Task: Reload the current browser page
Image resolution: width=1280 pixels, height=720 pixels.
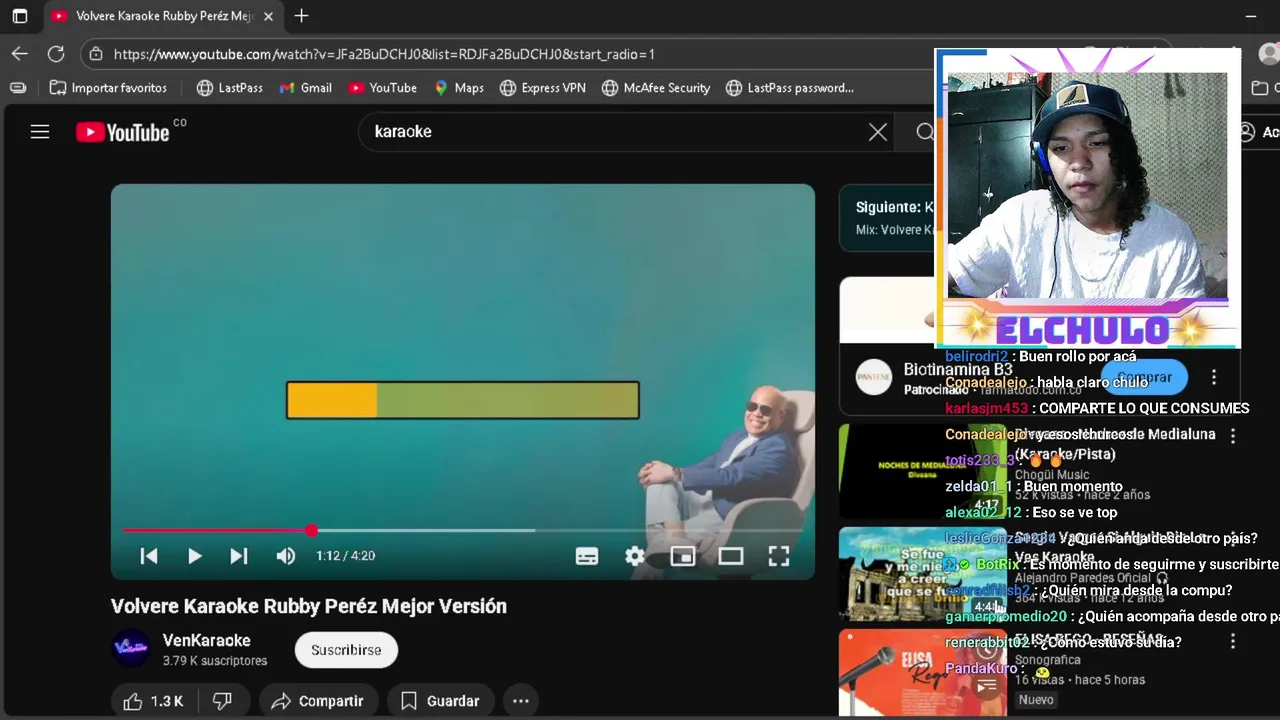Action: [x=56, y=54]
